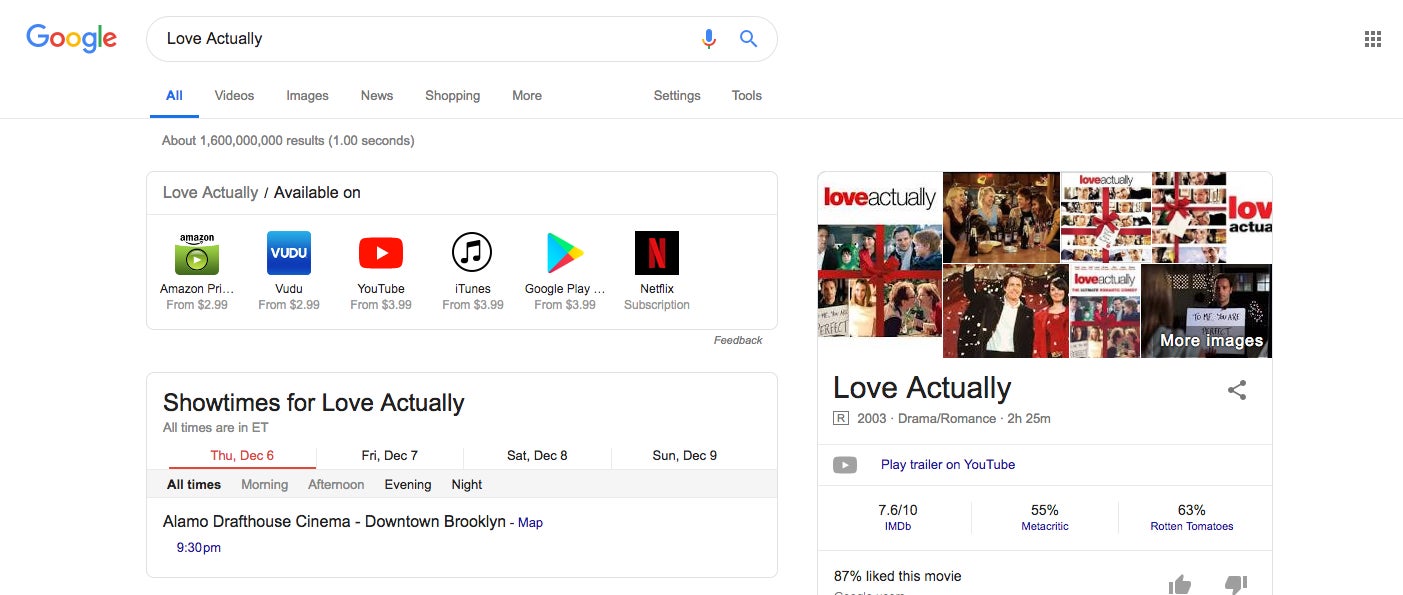The height and width of the screenshot is (595, 1403).
Task: Switch to the News tab
Action: (377, 96)
